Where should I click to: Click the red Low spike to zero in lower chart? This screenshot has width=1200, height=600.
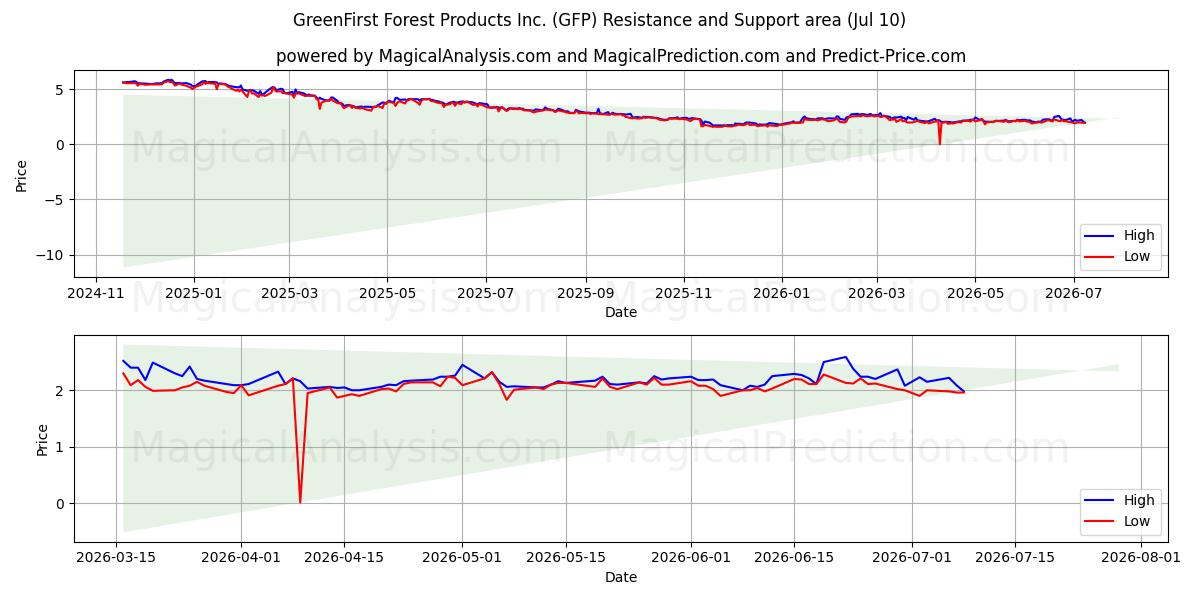click(x=300, y=500)
